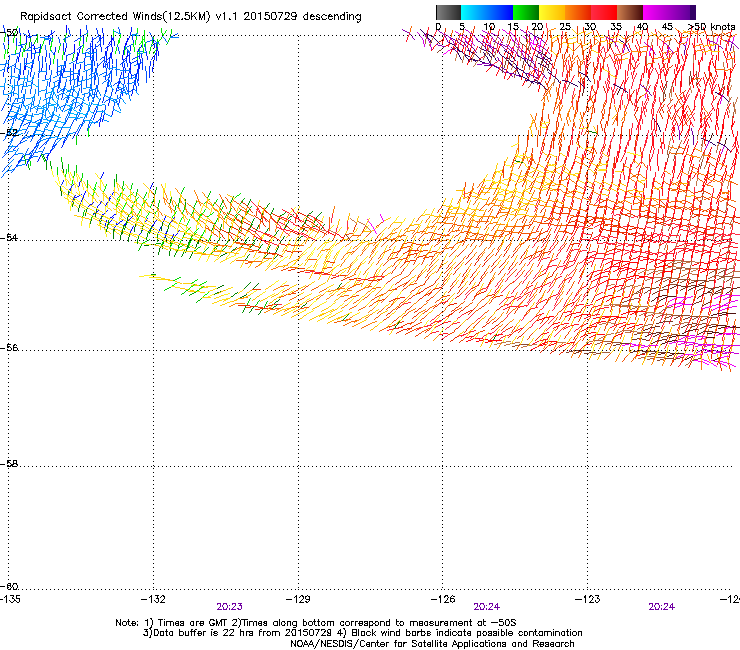Click the -129 longitude axis label

tap(298, 599)
